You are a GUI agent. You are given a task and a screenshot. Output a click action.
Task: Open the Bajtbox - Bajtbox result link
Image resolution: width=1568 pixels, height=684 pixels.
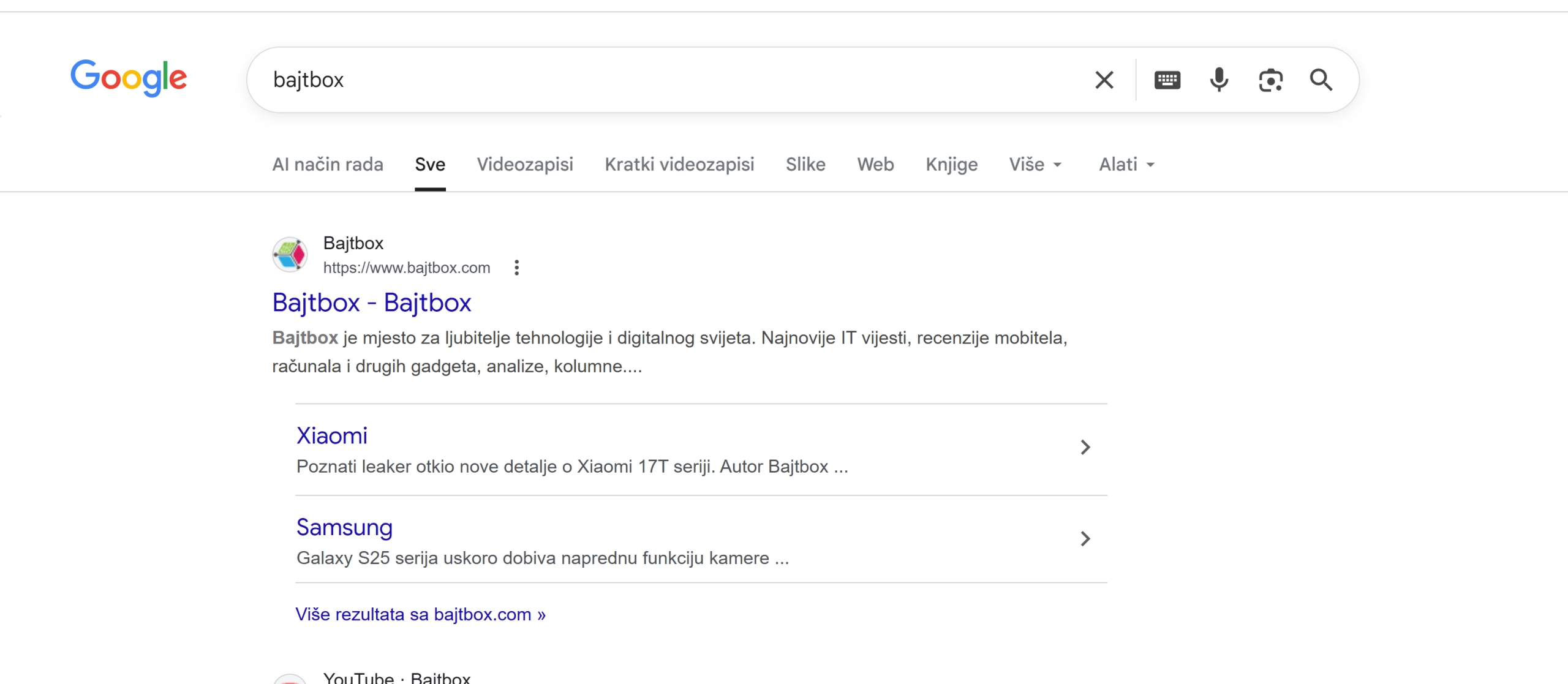371,303
